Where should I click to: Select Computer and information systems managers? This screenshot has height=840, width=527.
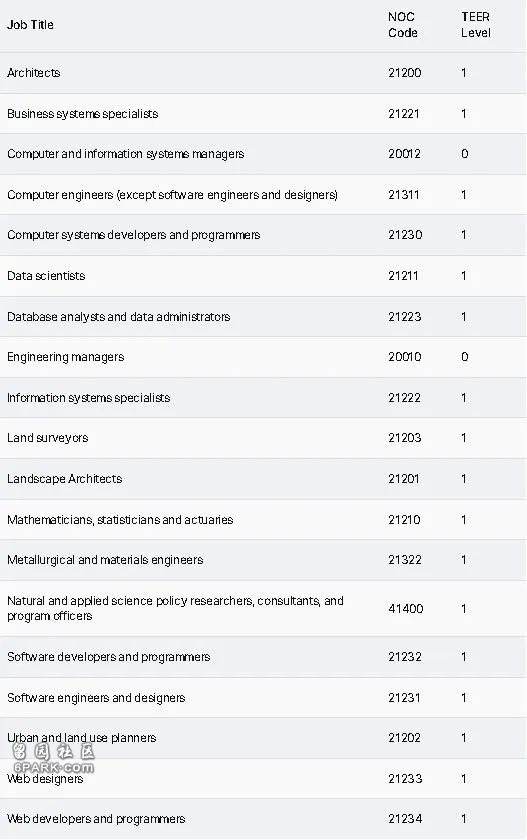125,154
